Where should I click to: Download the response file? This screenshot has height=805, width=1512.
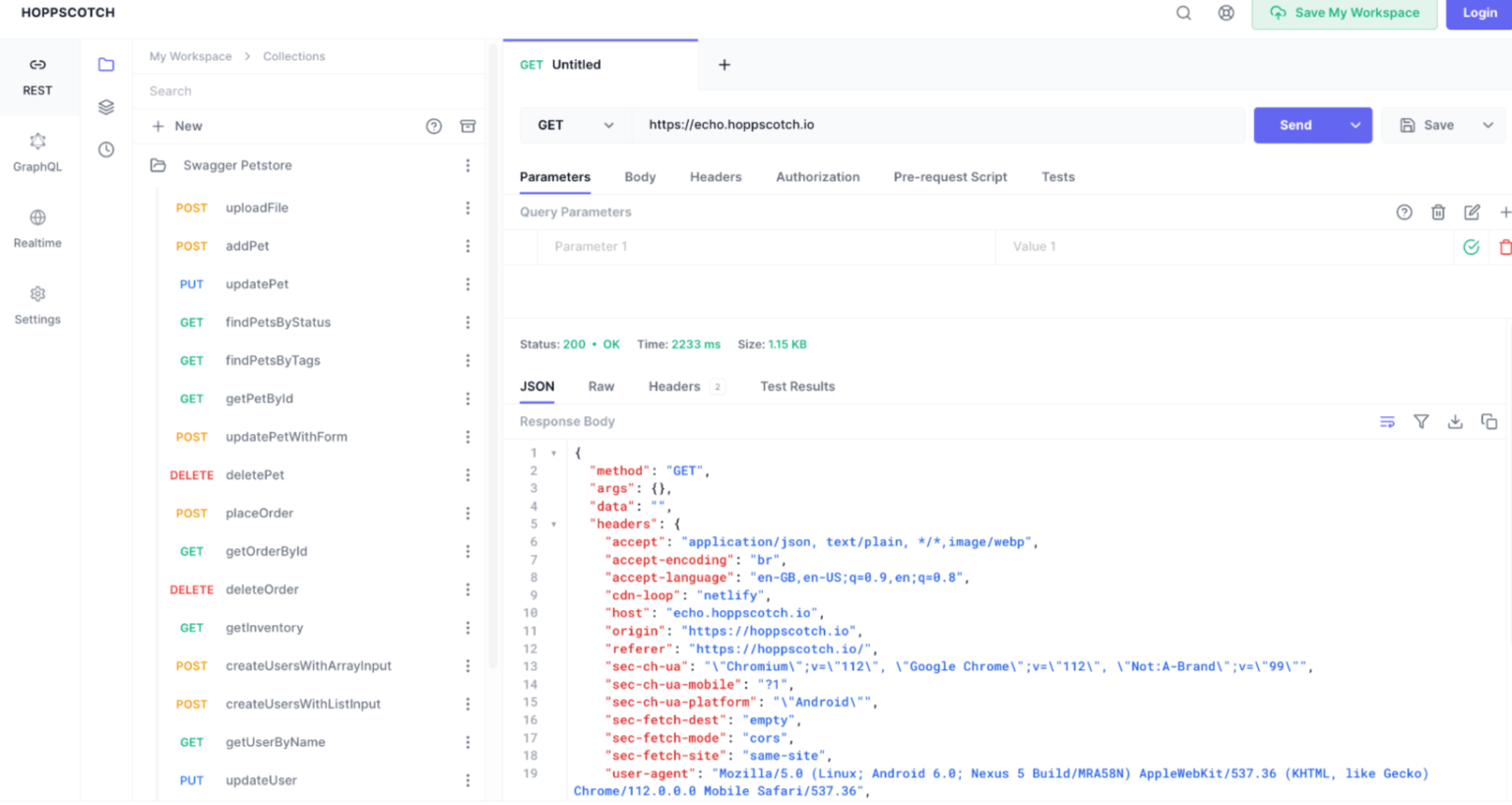tap(1455, 422)
